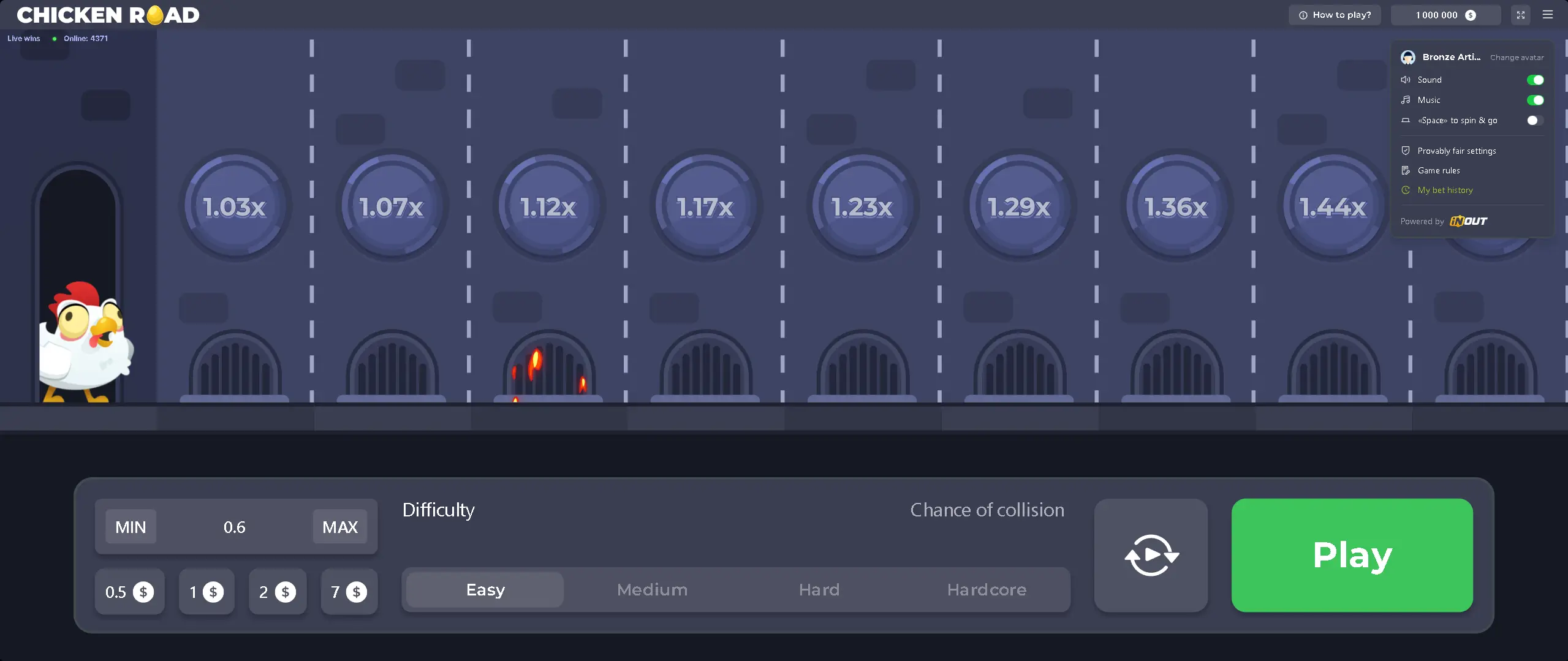
Task: Enable Space to spin & go toggle
Action: [x=1534, y=121]
